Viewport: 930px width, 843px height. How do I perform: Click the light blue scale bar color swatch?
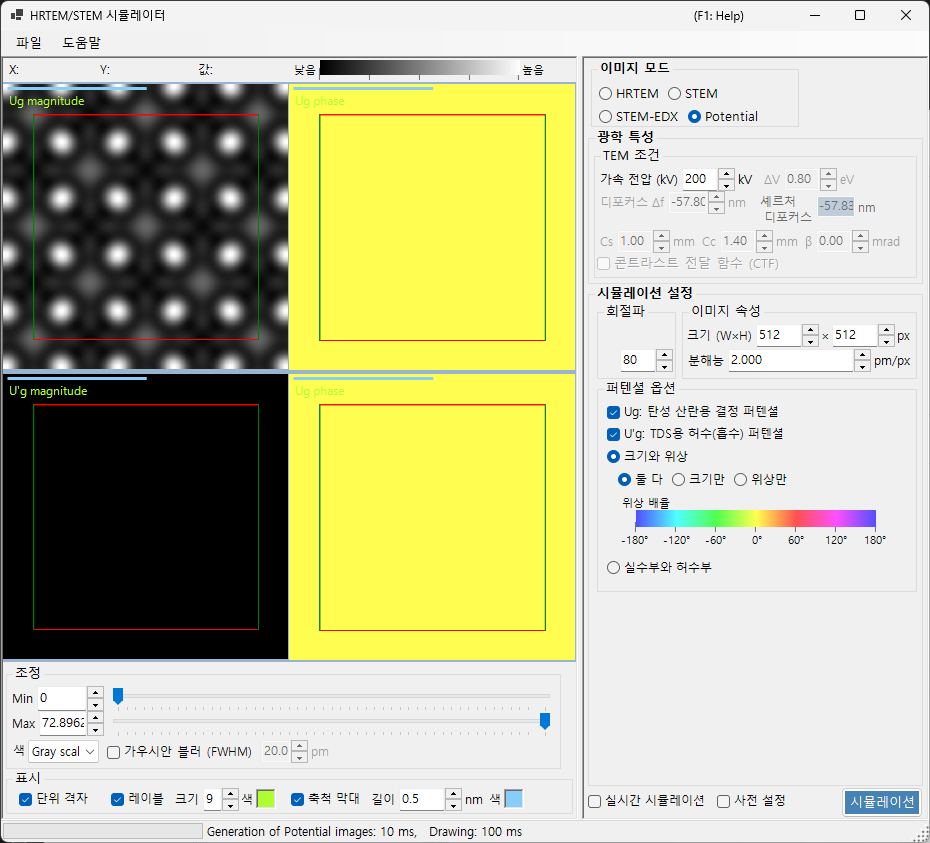(514, 799)
